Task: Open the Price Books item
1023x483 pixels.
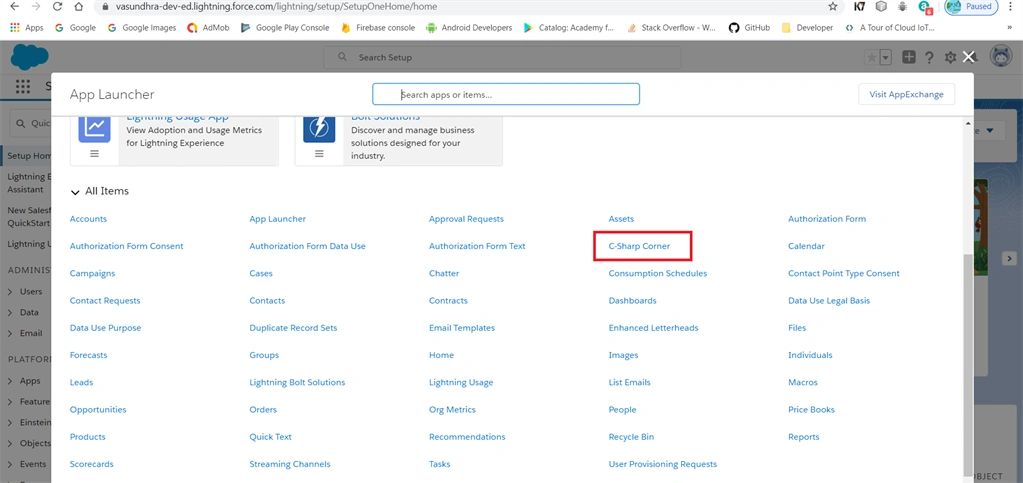Action: [x=811, y=410]
